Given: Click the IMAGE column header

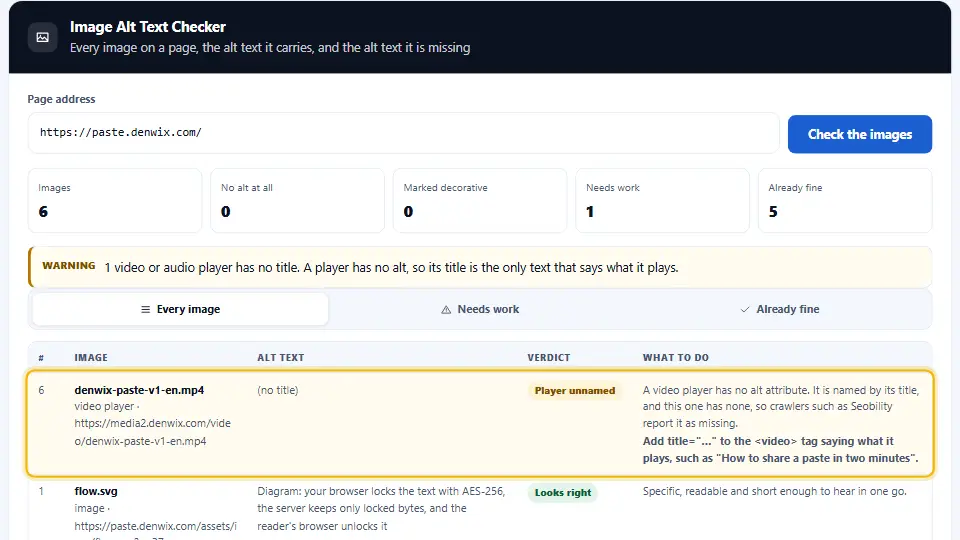Looking at the screenshot, I should [91, 358].
